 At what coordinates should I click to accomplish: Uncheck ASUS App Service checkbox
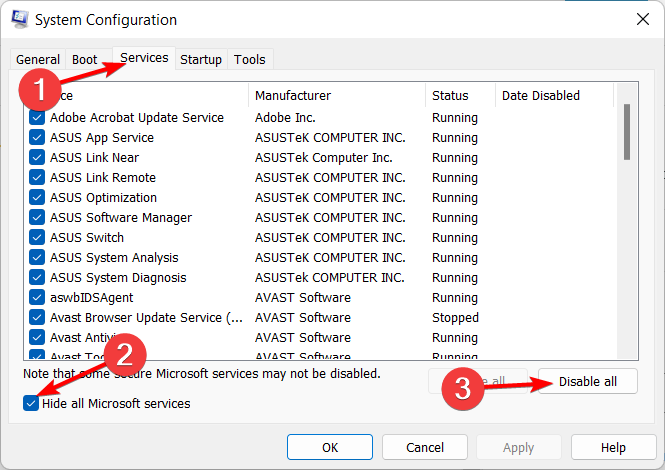click(37, 138)
